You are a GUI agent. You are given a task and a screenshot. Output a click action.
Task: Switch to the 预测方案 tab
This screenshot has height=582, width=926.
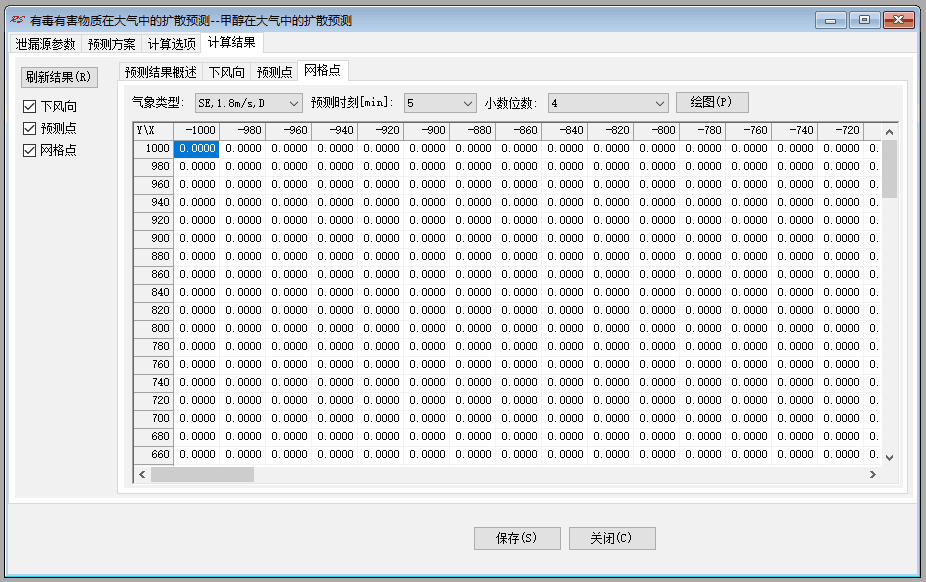(111, 44)
